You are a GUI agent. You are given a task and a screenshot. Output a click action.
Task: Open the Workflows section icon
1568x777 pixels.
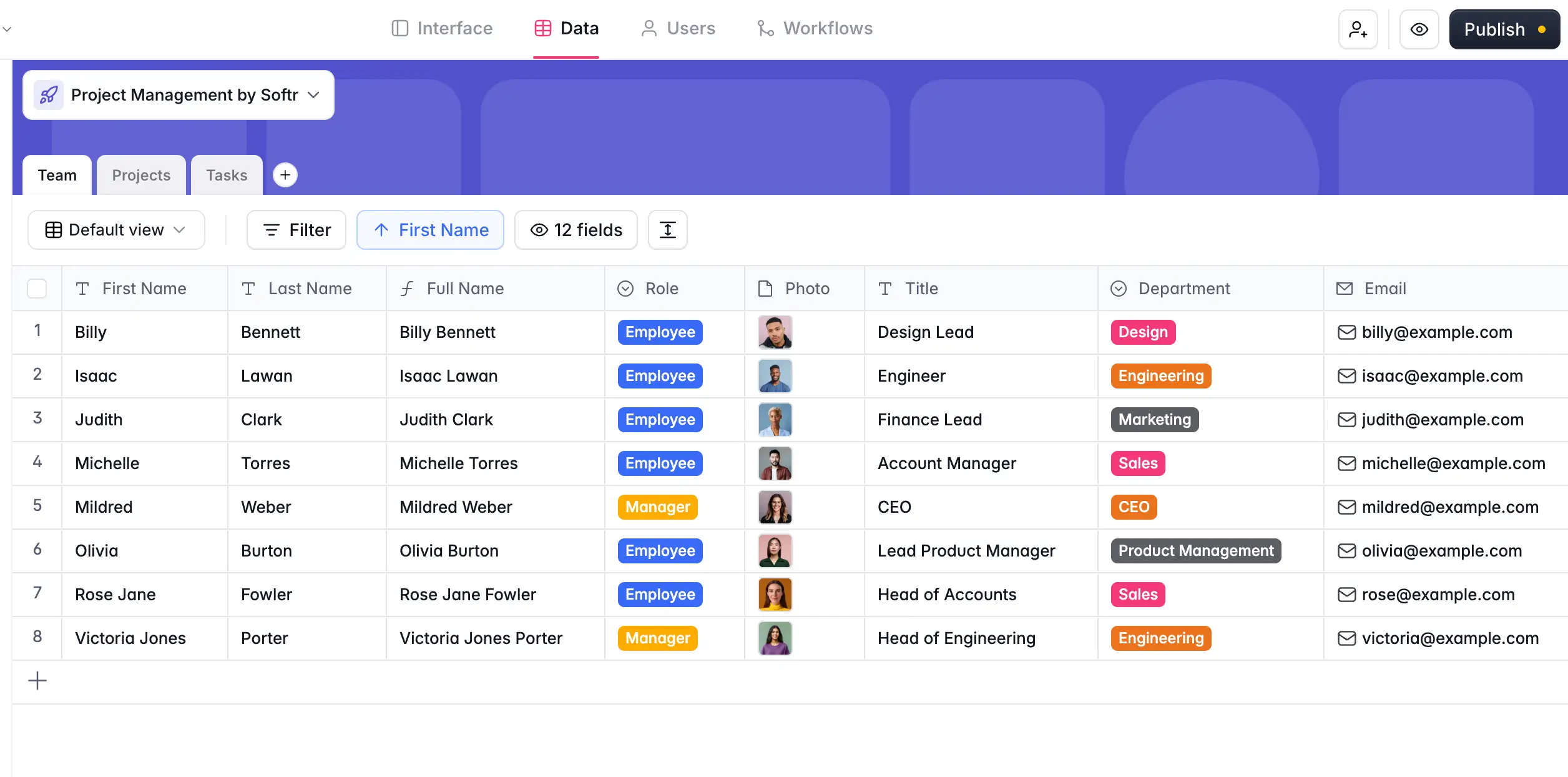pos(764,28)
